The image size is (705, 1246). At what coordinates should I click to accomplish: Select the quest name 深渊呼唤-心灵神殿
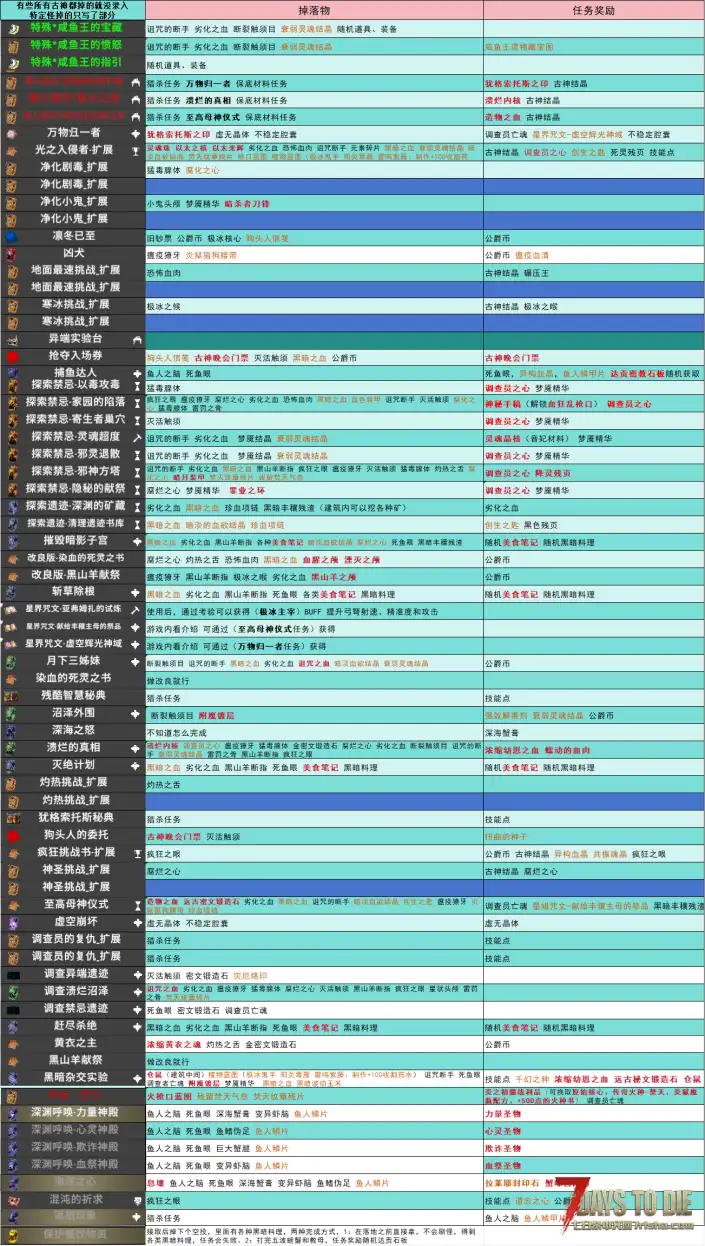click(74, 1130)
